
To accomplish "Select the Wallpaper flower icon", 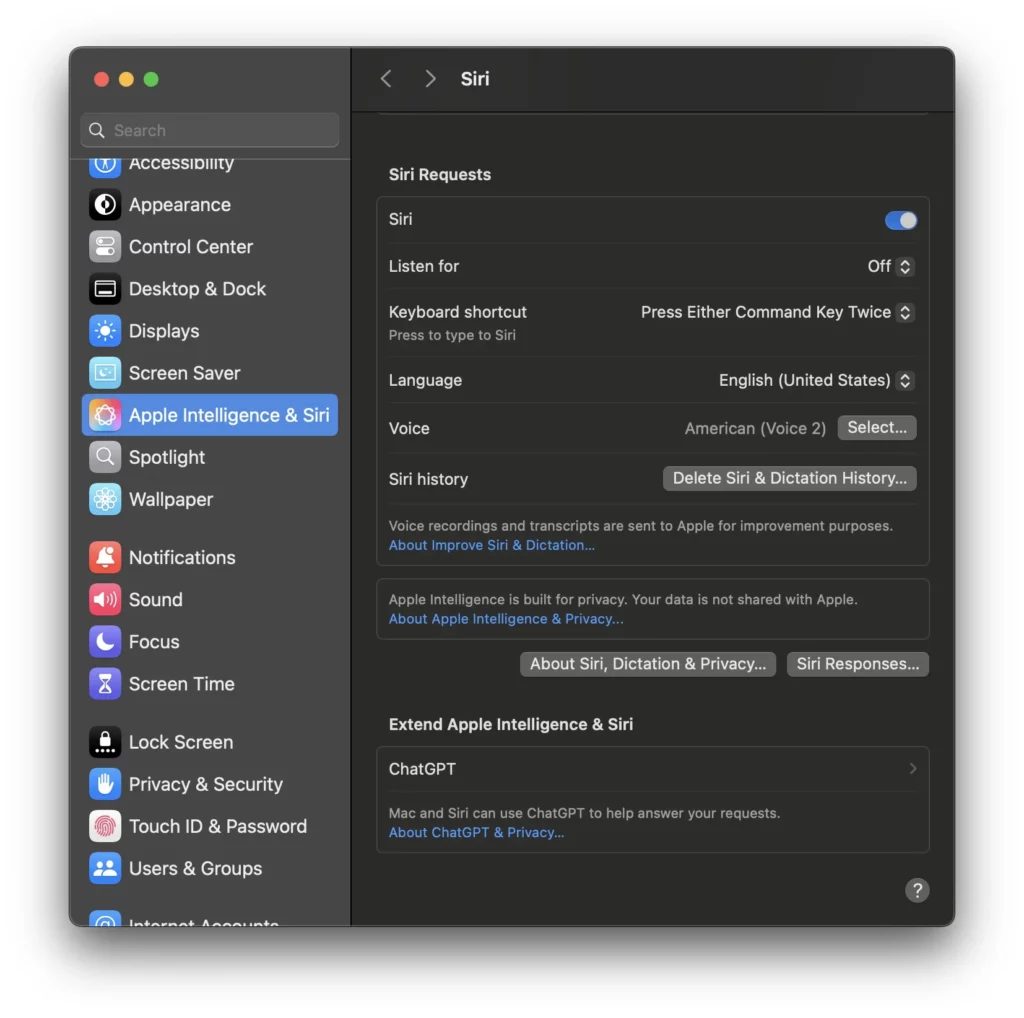I will coord(104,500).
